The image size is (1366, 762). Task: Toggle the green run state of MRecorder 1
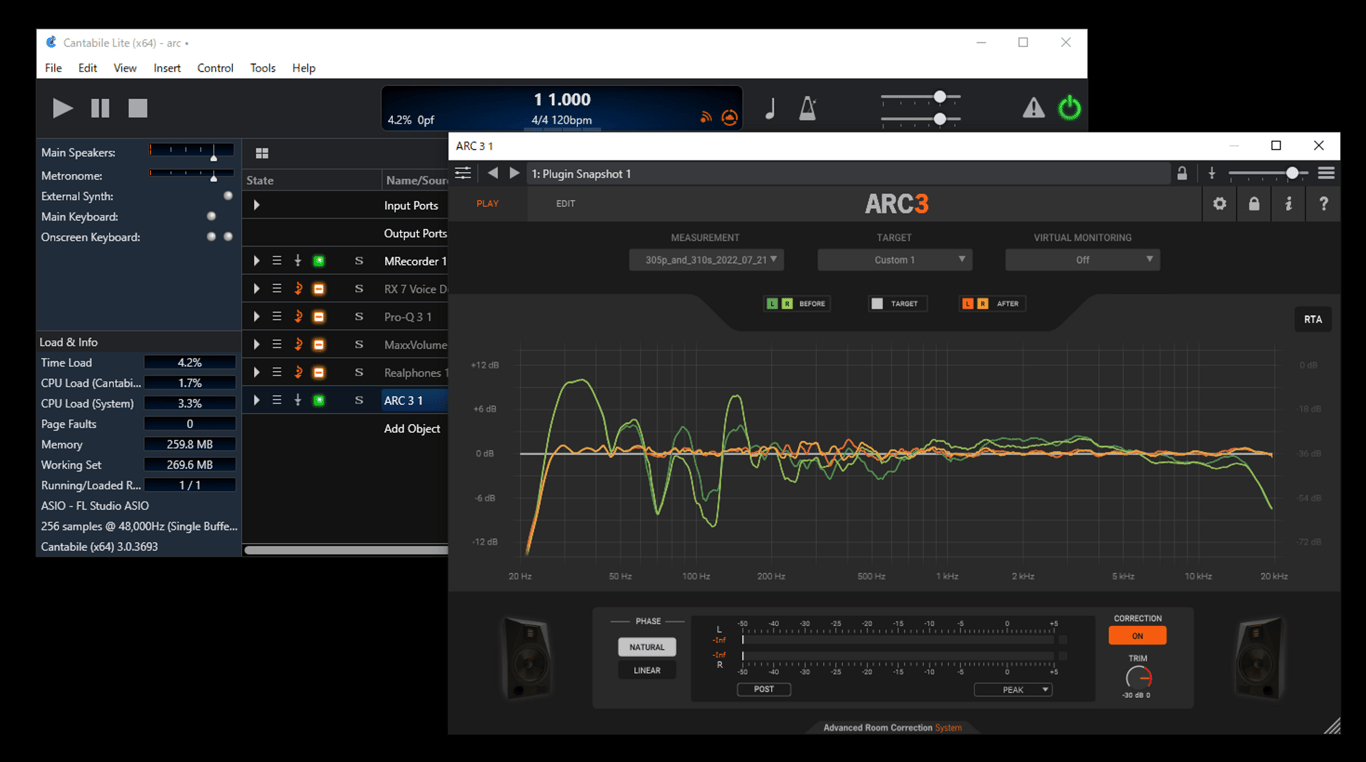[x=319, y=261]
